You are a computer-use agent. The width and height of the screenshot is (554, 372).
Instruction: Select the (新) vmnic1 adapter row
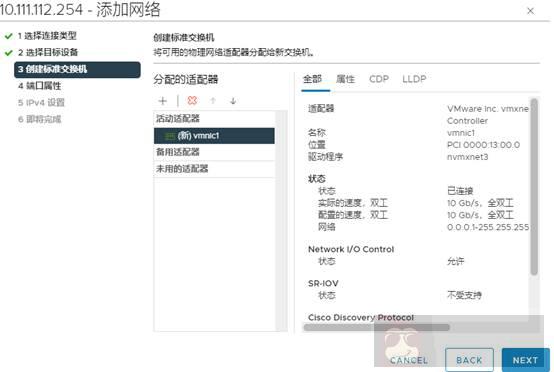214,136
